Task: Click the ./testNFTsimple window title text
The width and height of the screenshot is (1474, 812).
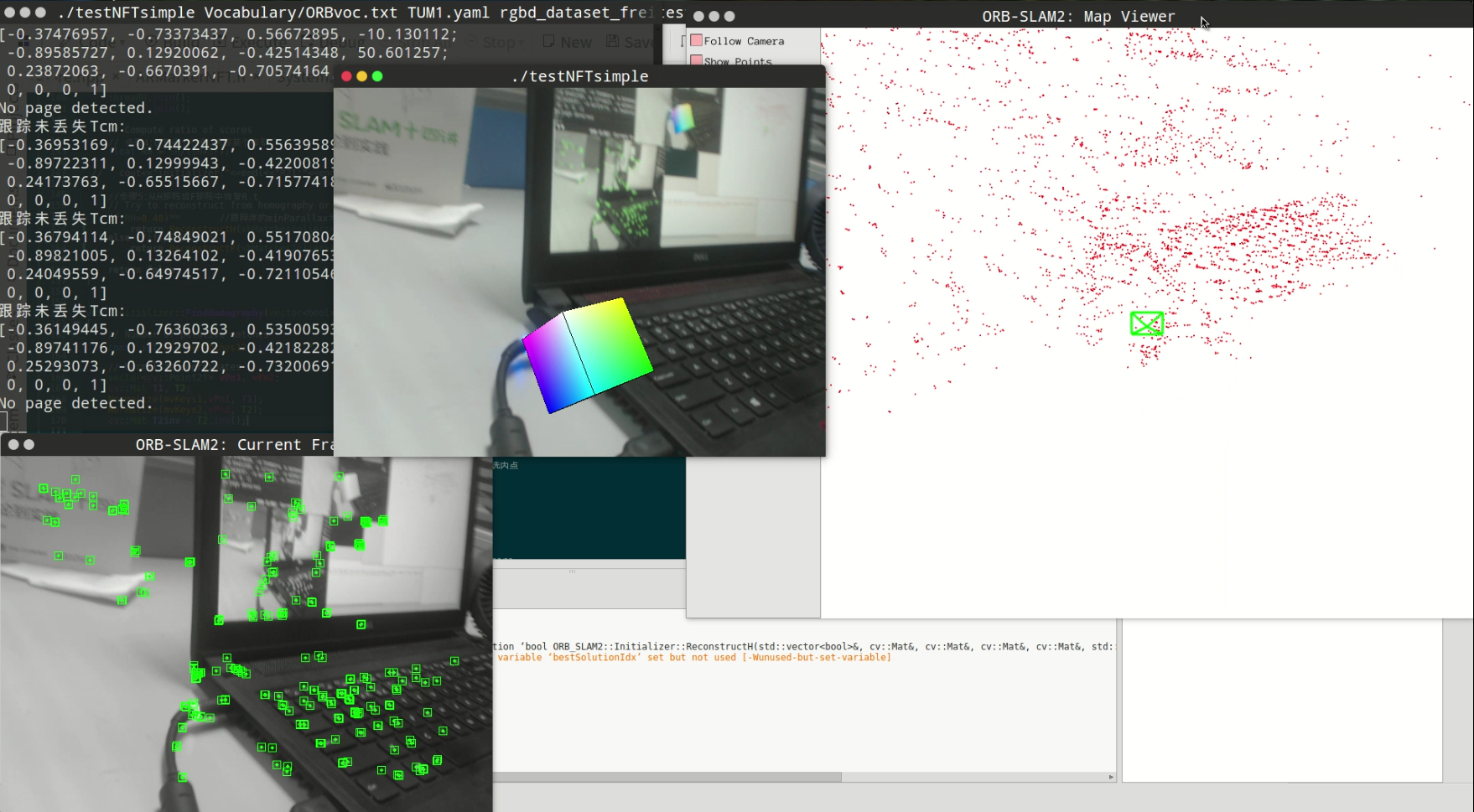Action: (579, 76)
